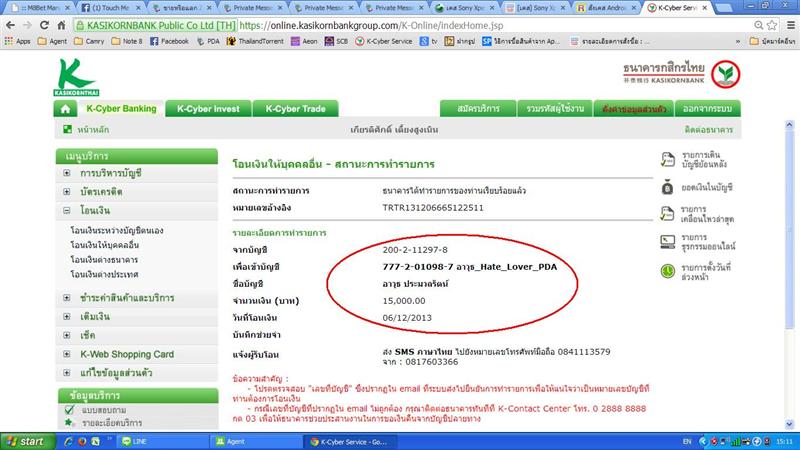
Task: Click the taskbar clock showing 15:11
Action: pos(784,442)
